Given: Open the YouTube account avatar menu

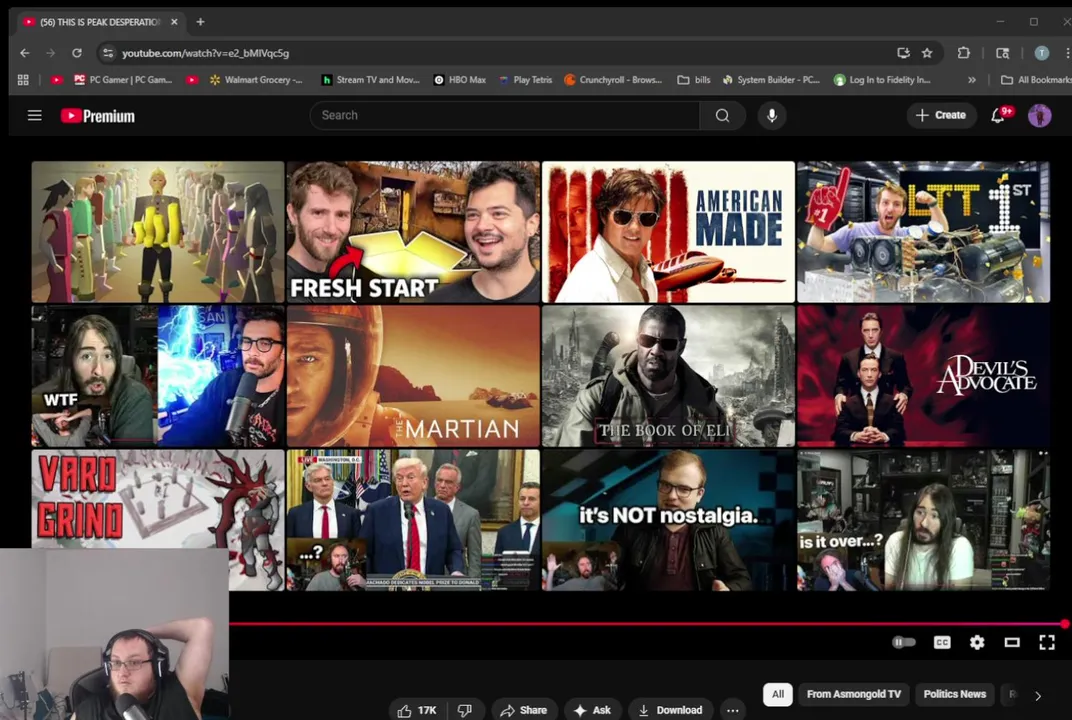Looking at the screenshot, I should (1040, 116).
